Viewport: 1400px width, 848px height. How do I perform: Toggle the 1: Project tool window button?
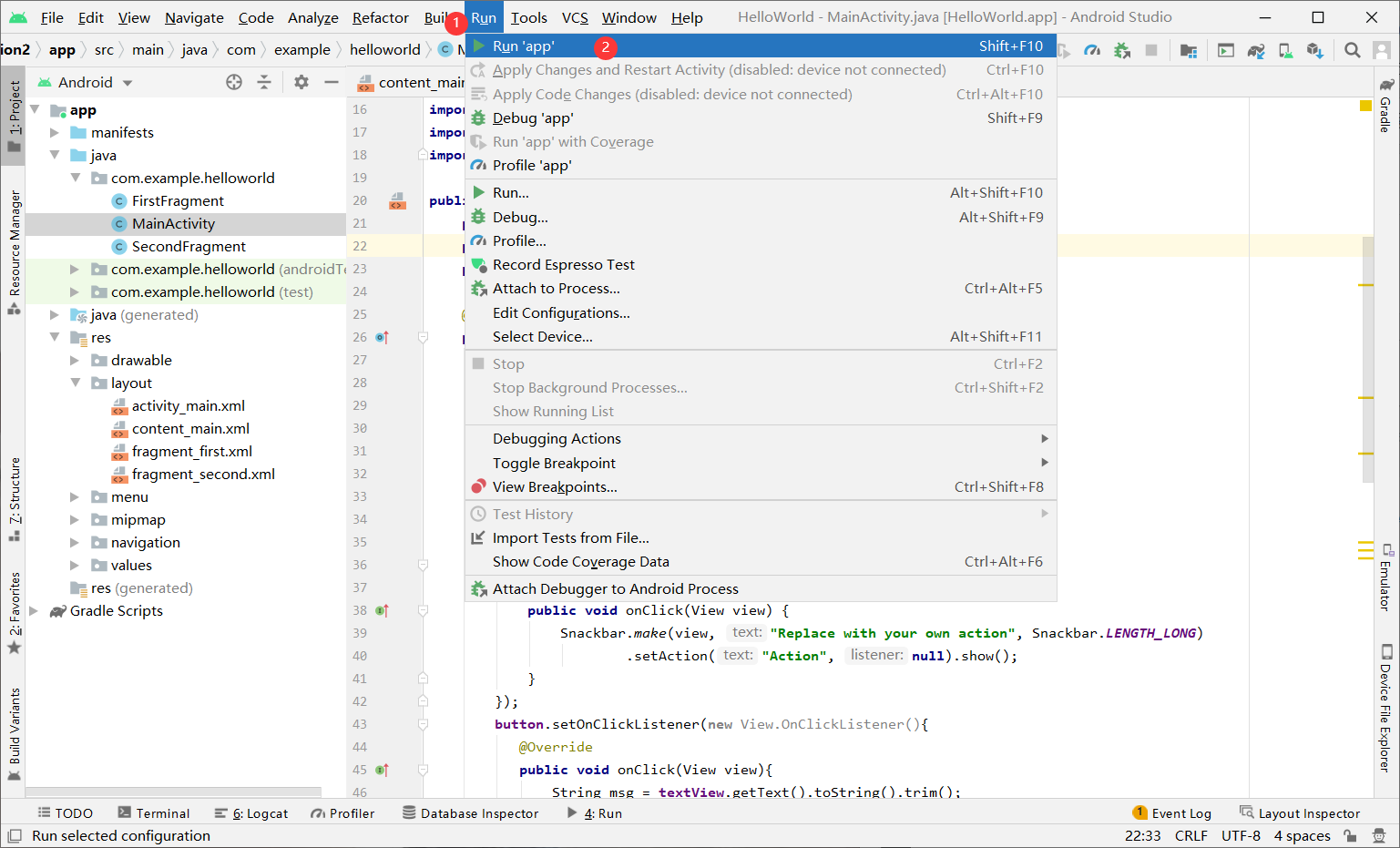14,117
